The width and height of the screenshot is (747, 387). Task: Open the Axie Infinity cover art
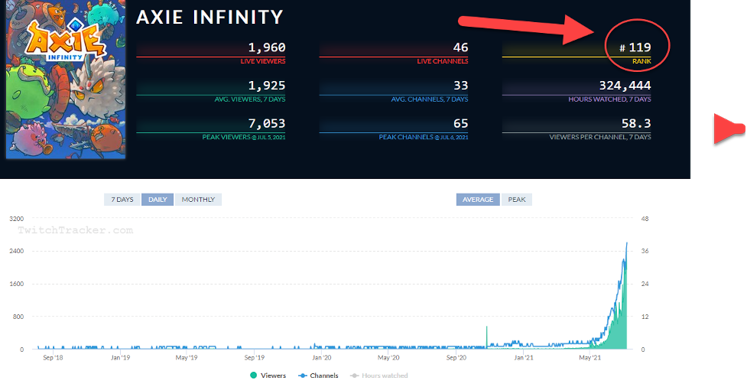tap(66, 79)
